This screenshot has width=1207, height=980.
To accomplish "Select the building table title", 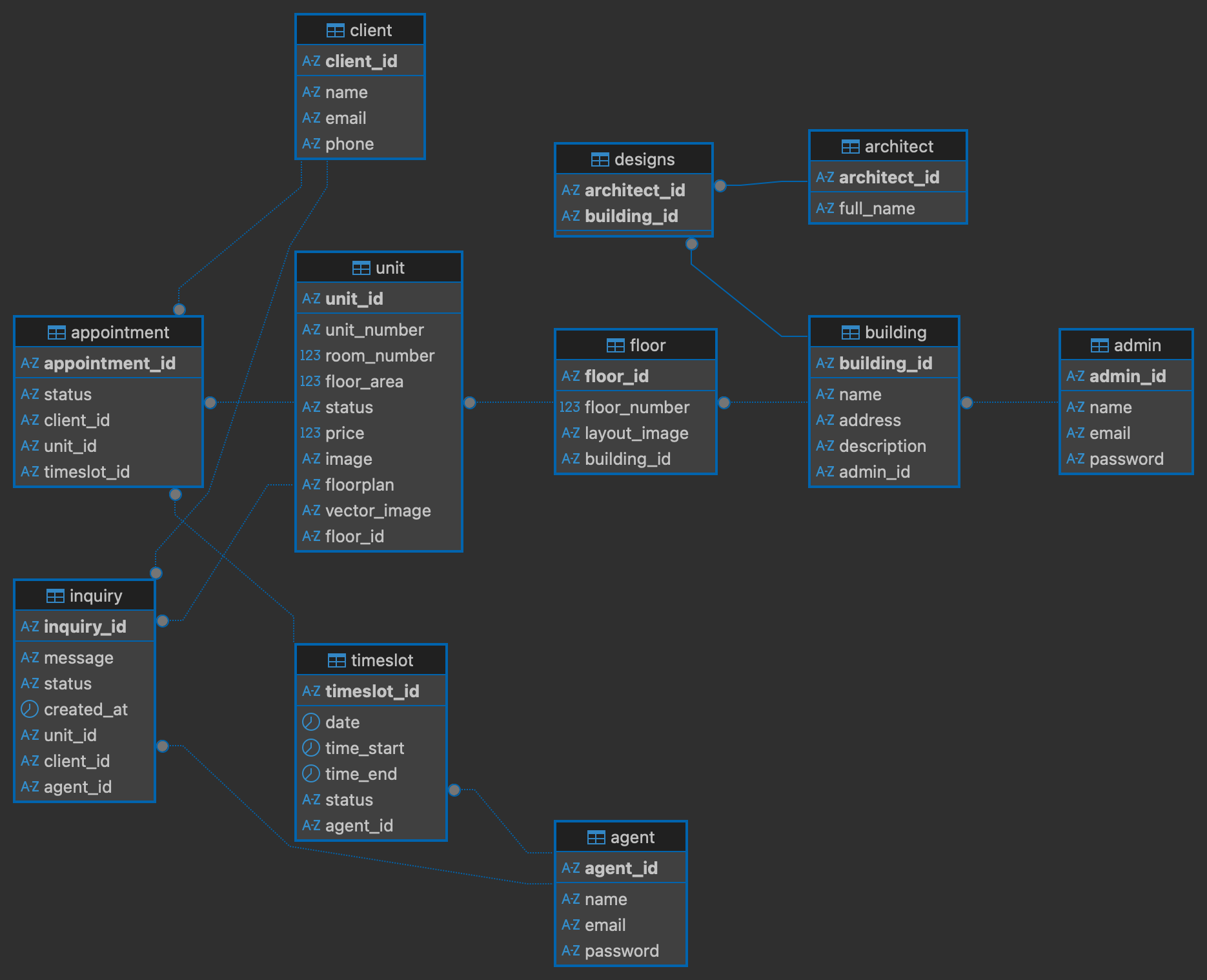I will click(896, 332).
